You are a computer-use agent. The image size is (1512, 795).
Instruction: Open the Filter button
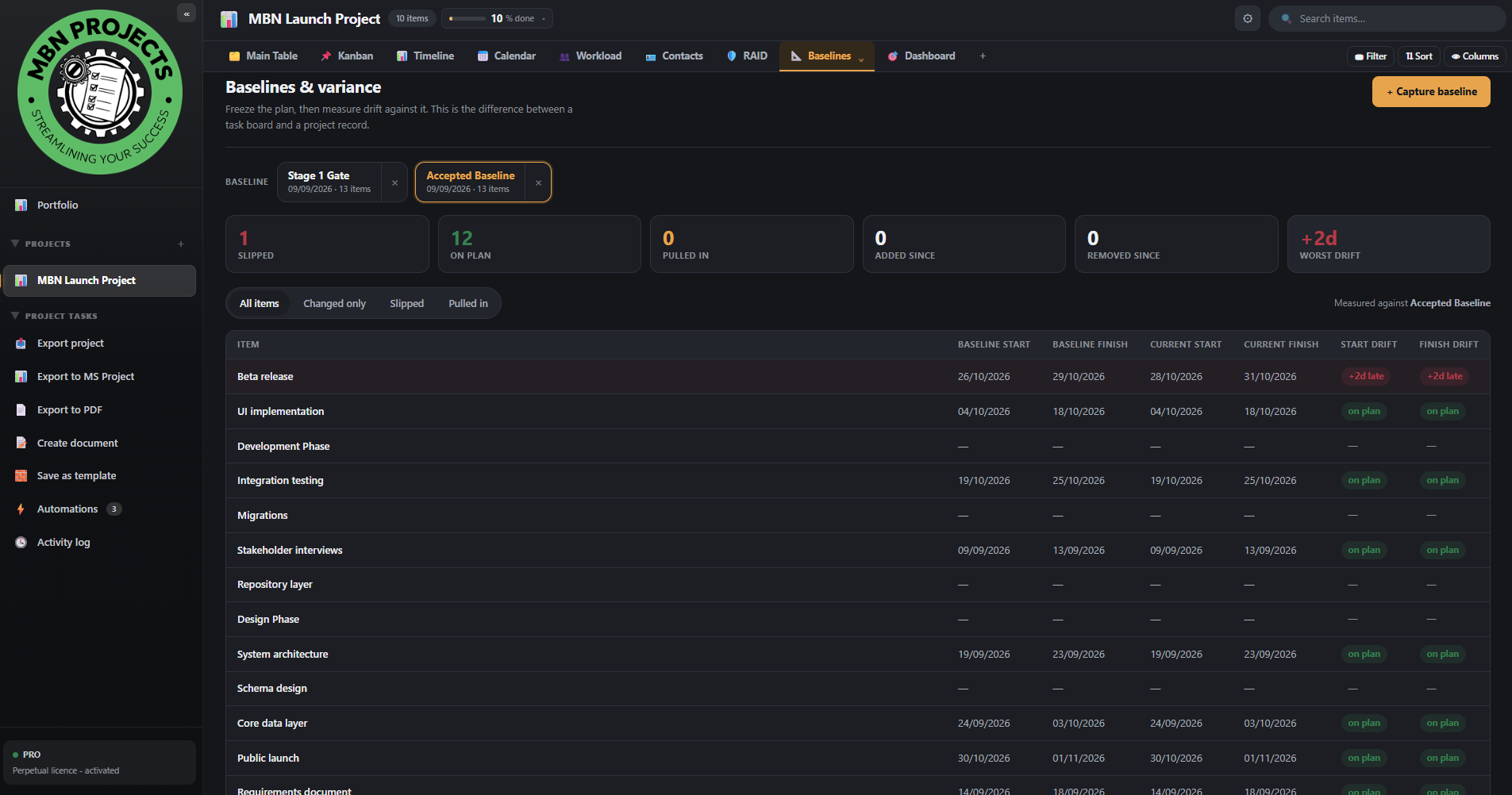(x=1371, y=56)
